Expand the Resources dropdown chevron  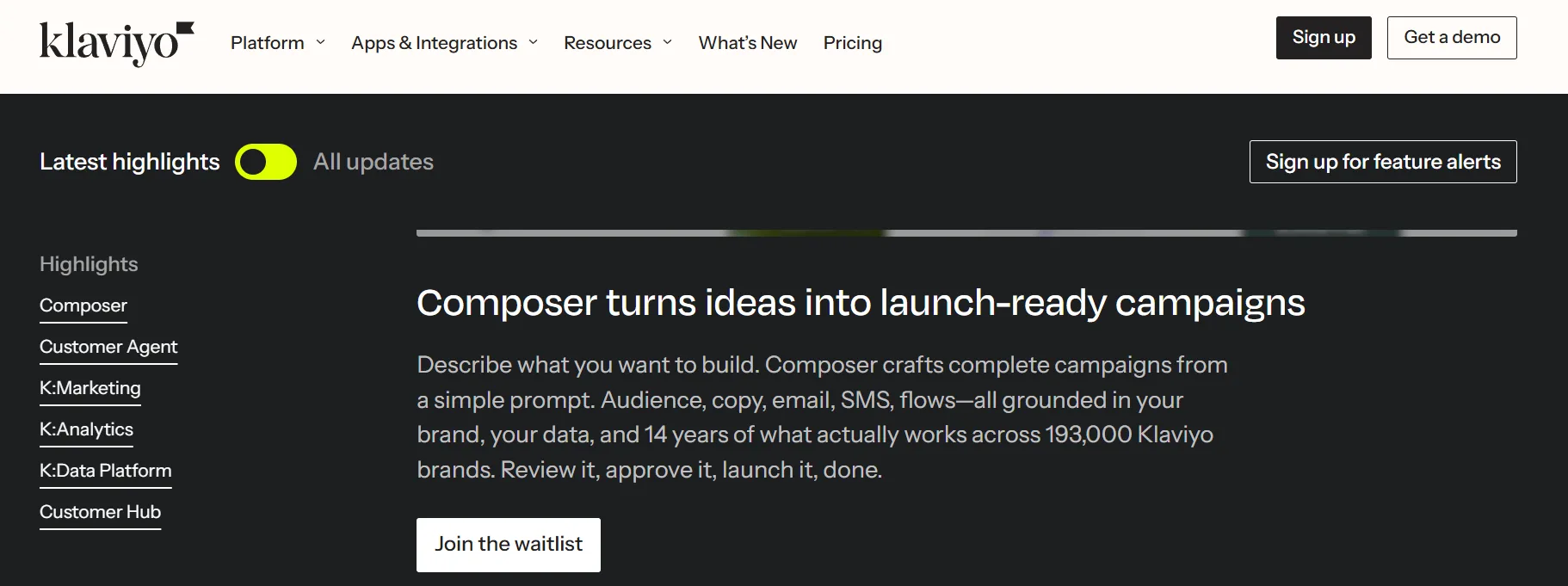[x=668, y=42]
